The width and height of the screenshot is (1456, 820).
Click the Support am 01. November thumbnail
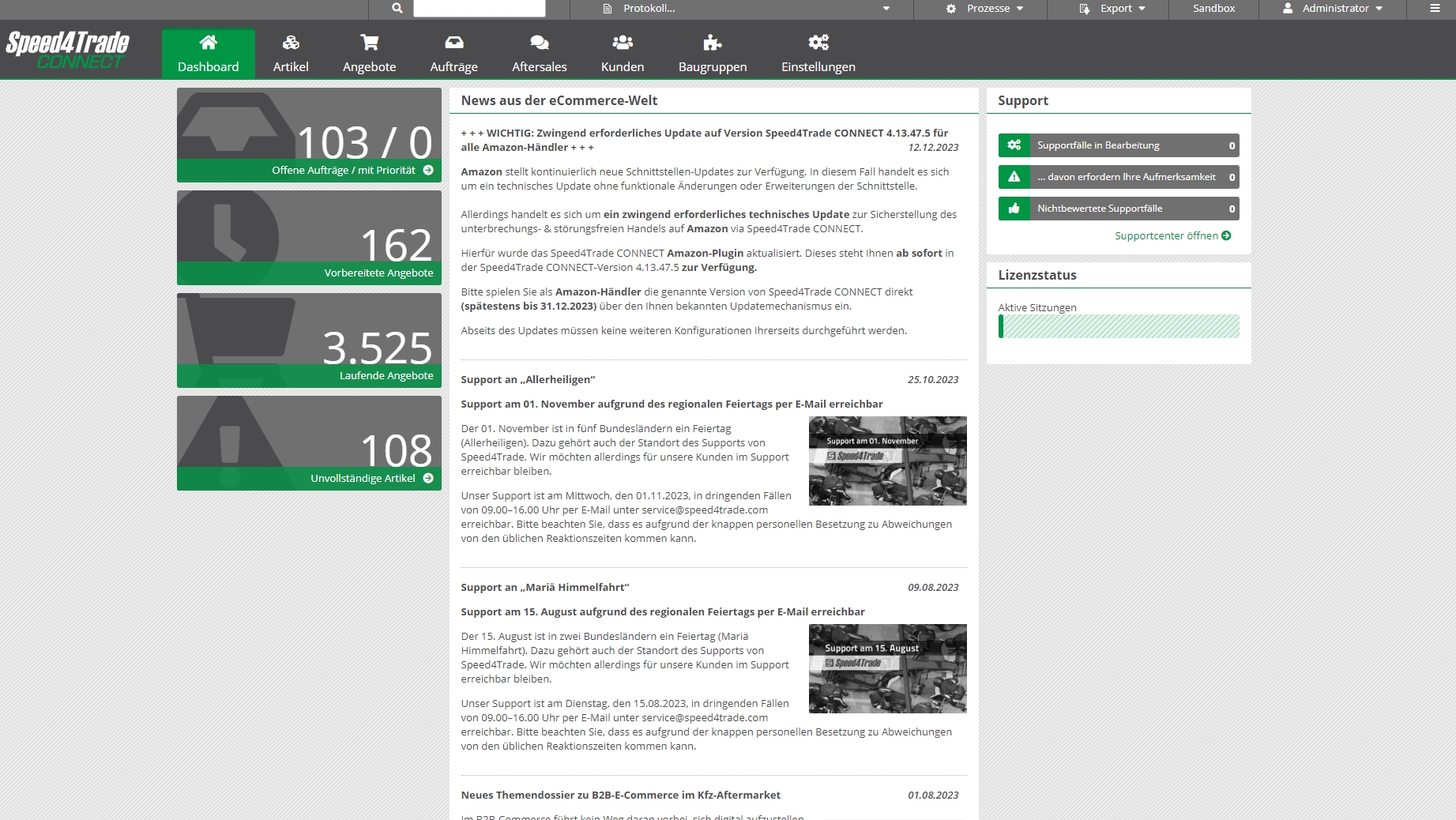pyautogui.click(x=888, y=461)
